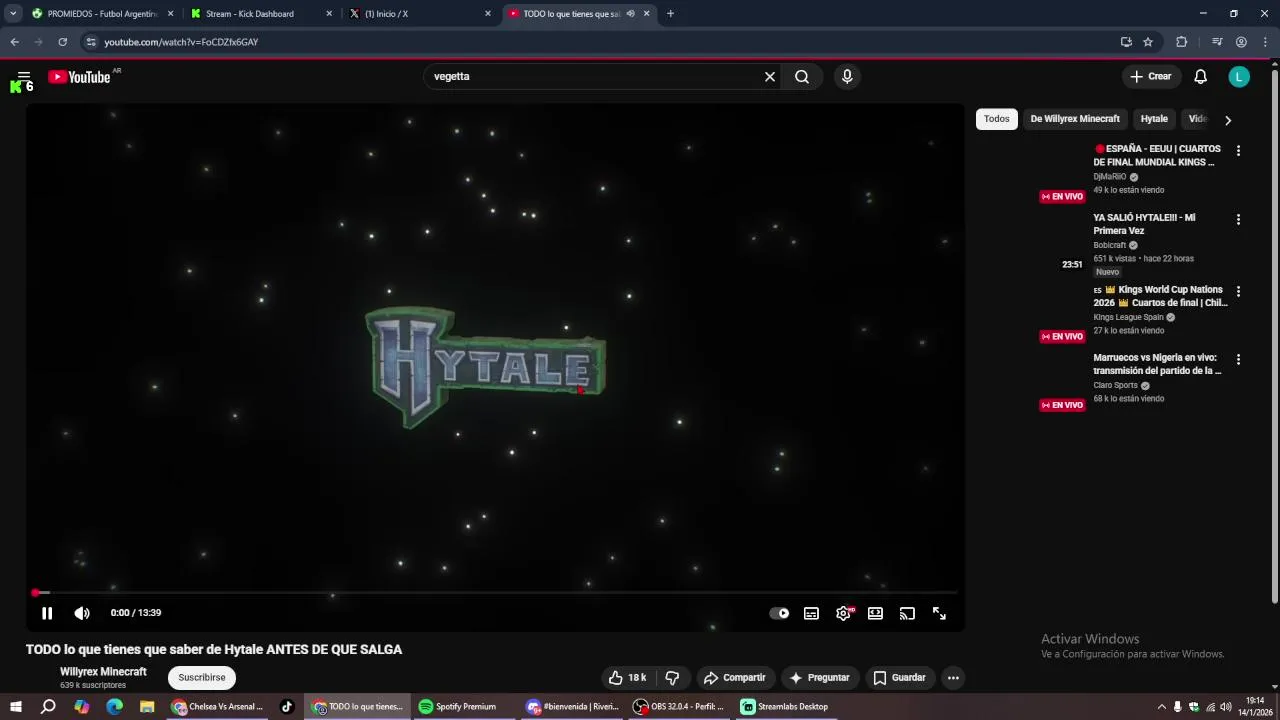The image size is (1280, 720).
Task: Dislike the video with thumbs down
Action: tap(672, 677)
